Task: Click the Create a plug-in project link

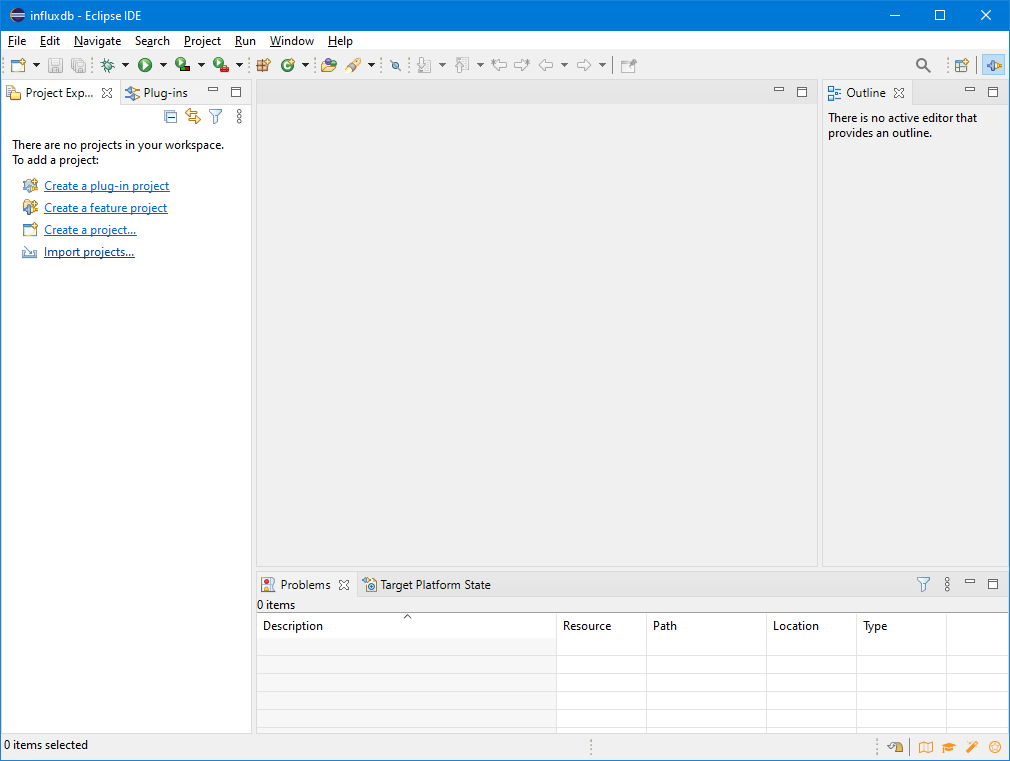Action: 106,186
